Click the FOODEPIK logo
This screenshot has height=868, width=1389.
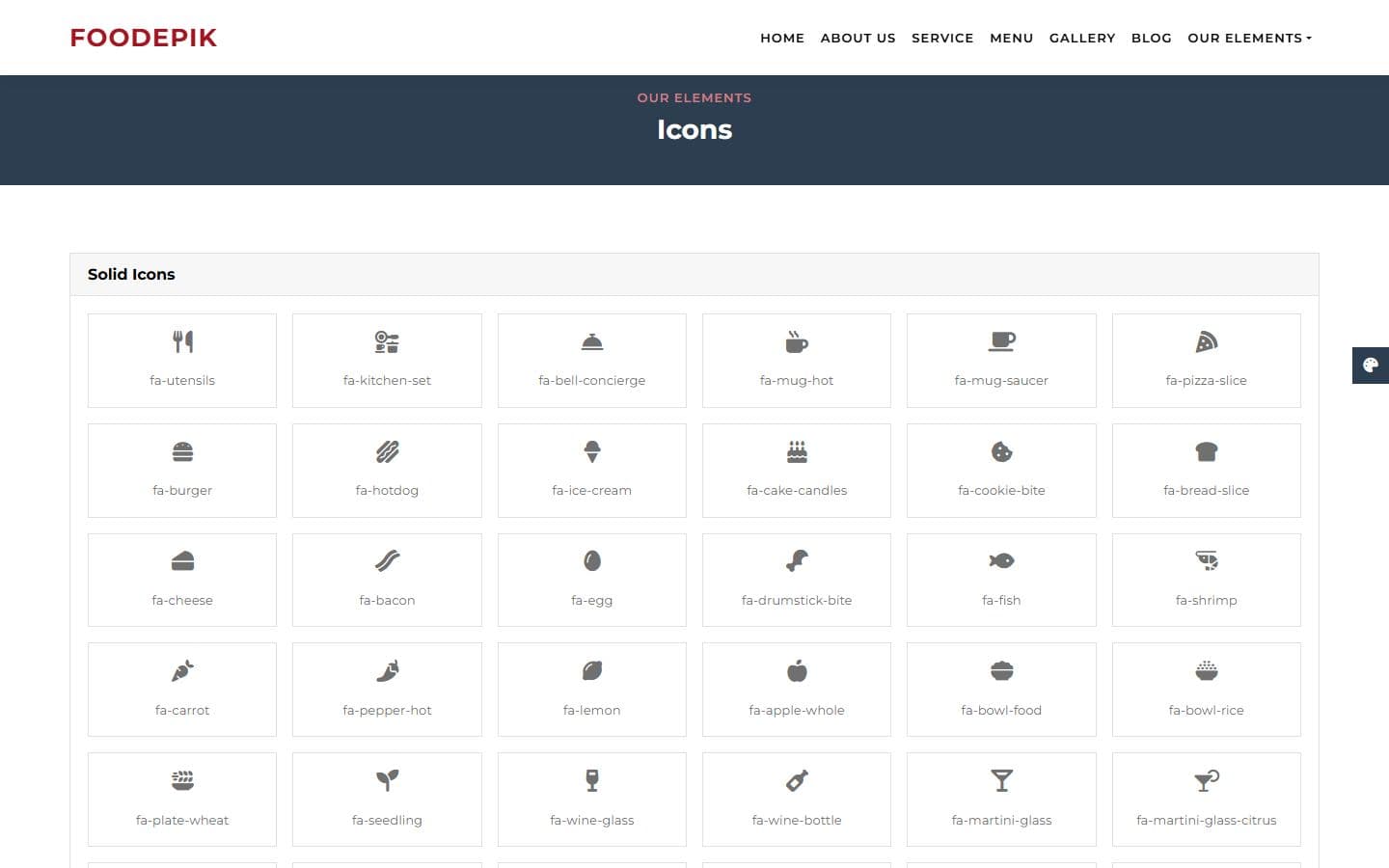click(x=144, y=38)
